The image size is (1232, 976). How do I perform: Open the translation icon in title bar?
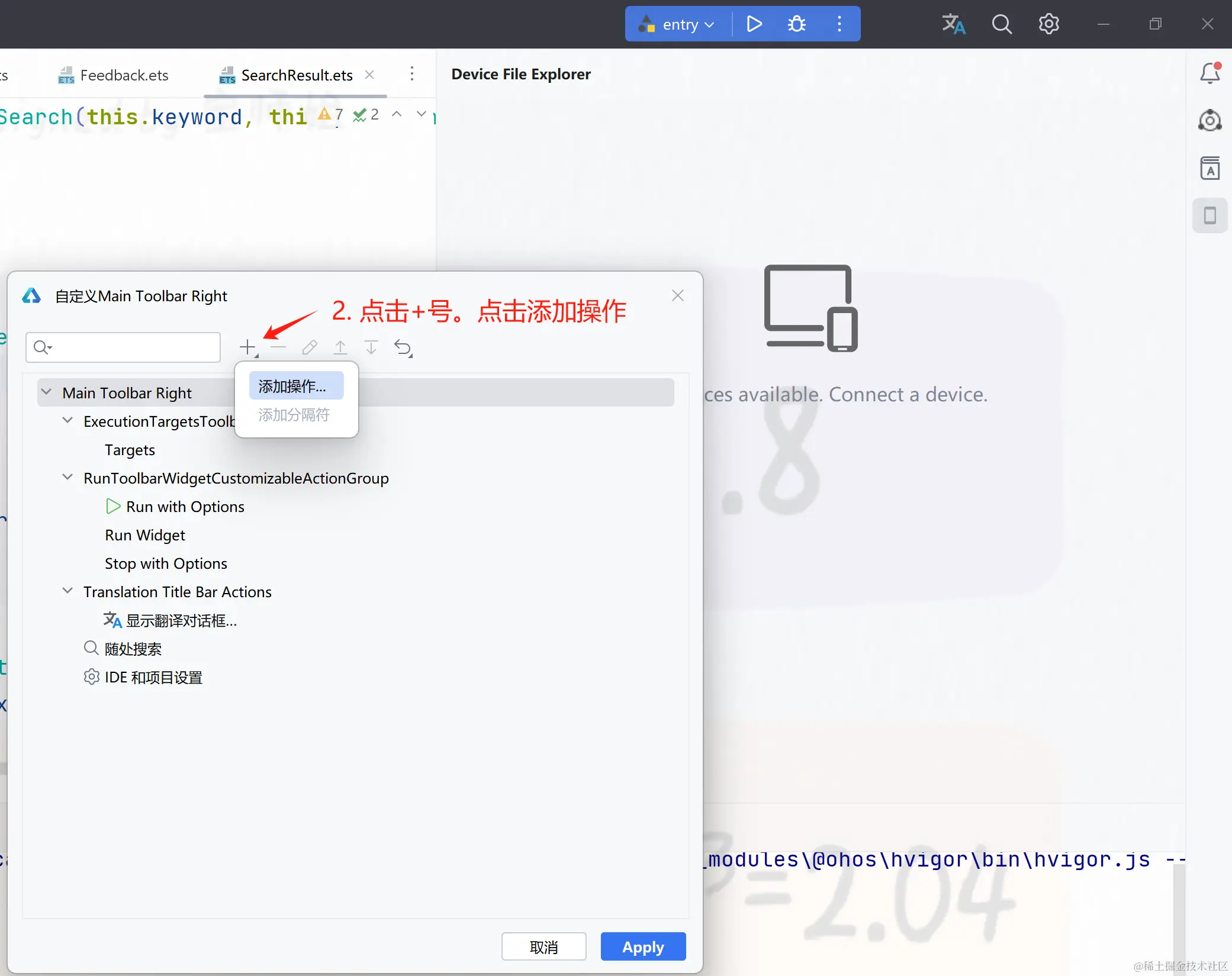click(x=953, y=24)
